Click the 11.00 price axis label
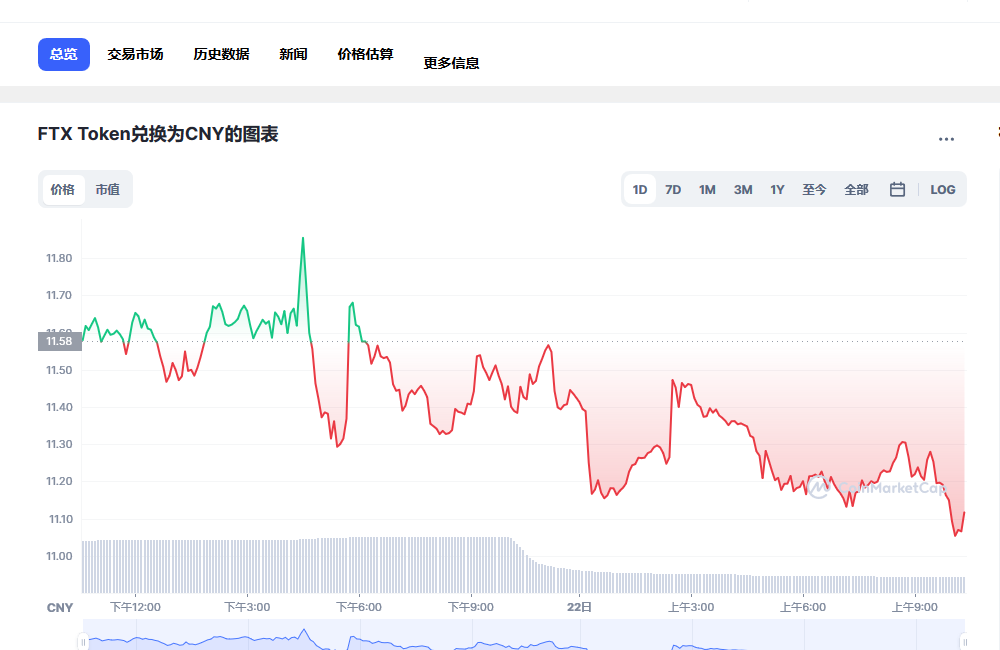Screen dimensions: 1000x650 click(59, 556)
